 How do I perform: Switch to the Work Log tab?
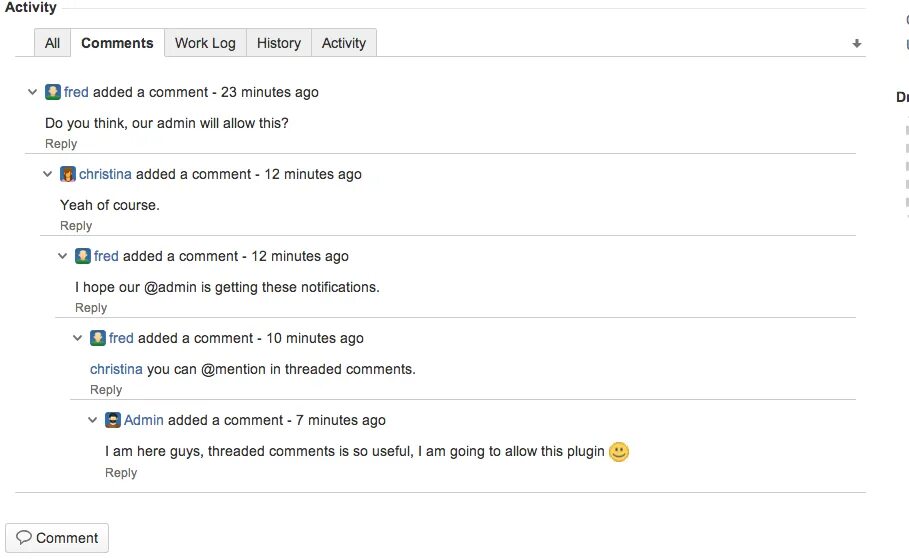205,43
